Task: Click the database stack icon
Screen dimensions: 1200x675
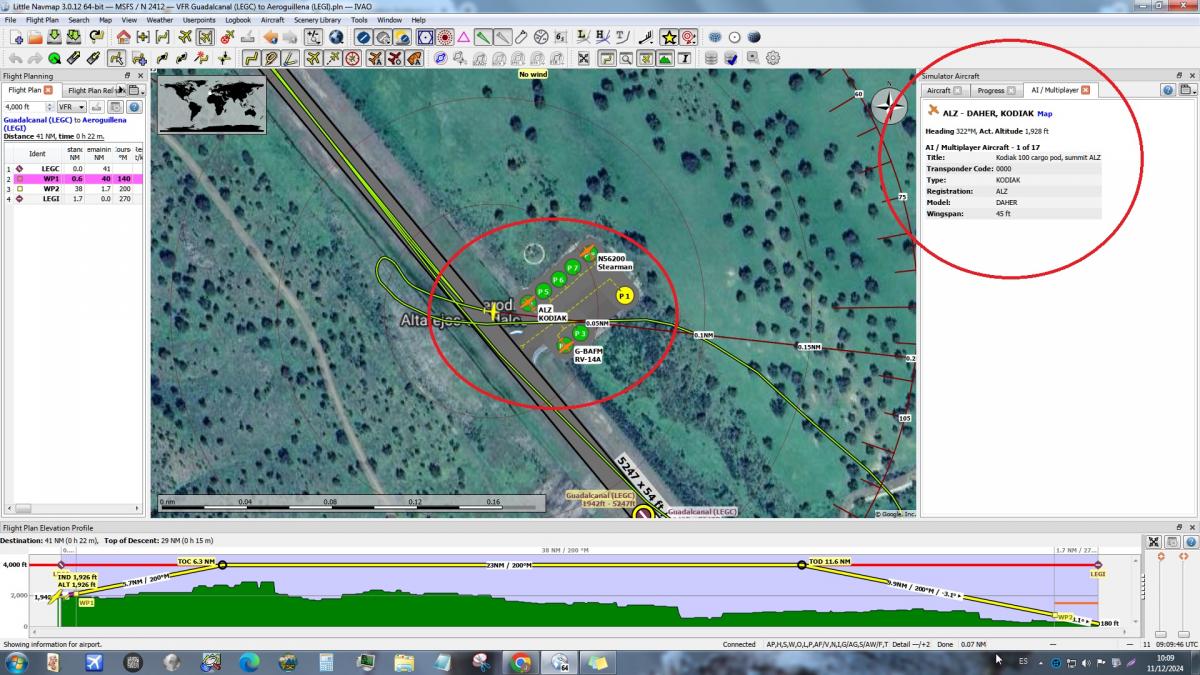Action: [711, 58]
